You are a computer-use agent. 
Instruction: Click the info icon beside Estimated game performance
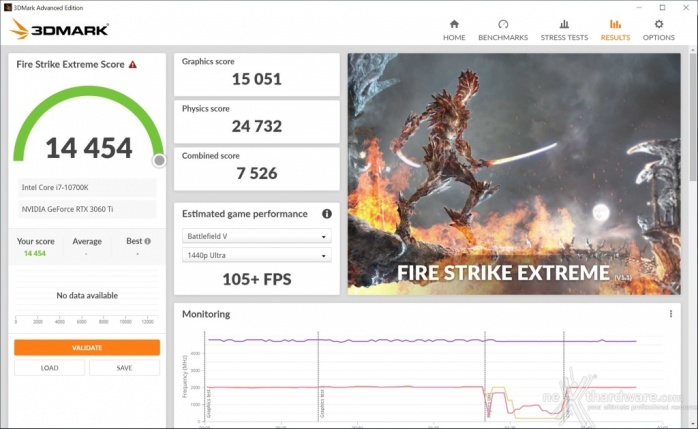click(x=327, y=214)
